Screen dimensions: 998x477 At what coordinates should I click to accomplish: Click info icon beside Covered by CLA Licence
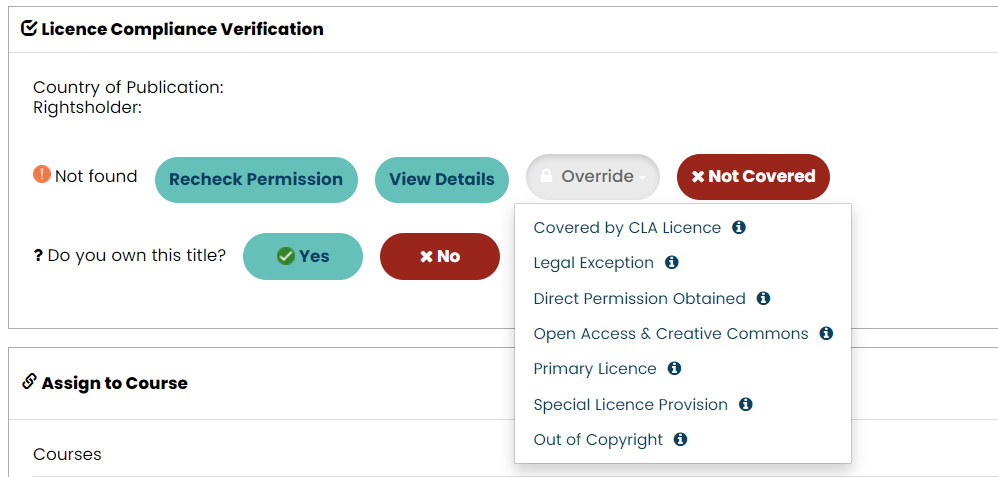tap(739, 227)
